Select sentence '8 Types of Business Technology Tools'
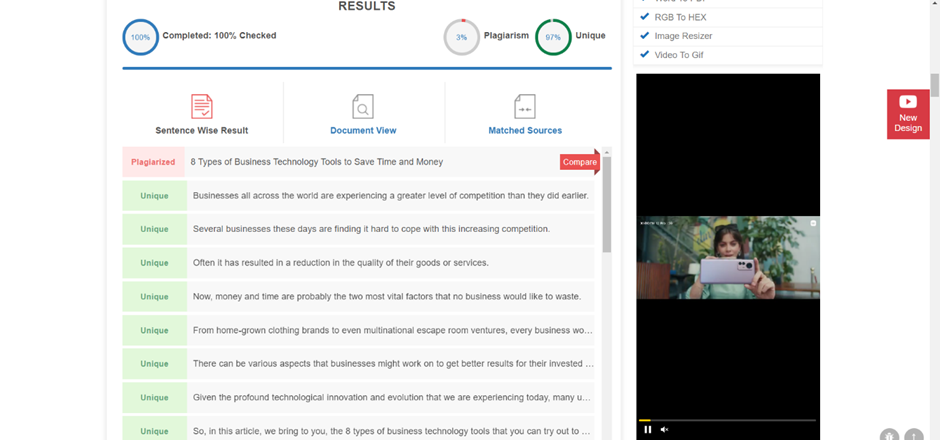The height and width of the screenshot is (440, 940). click(317, 162)
